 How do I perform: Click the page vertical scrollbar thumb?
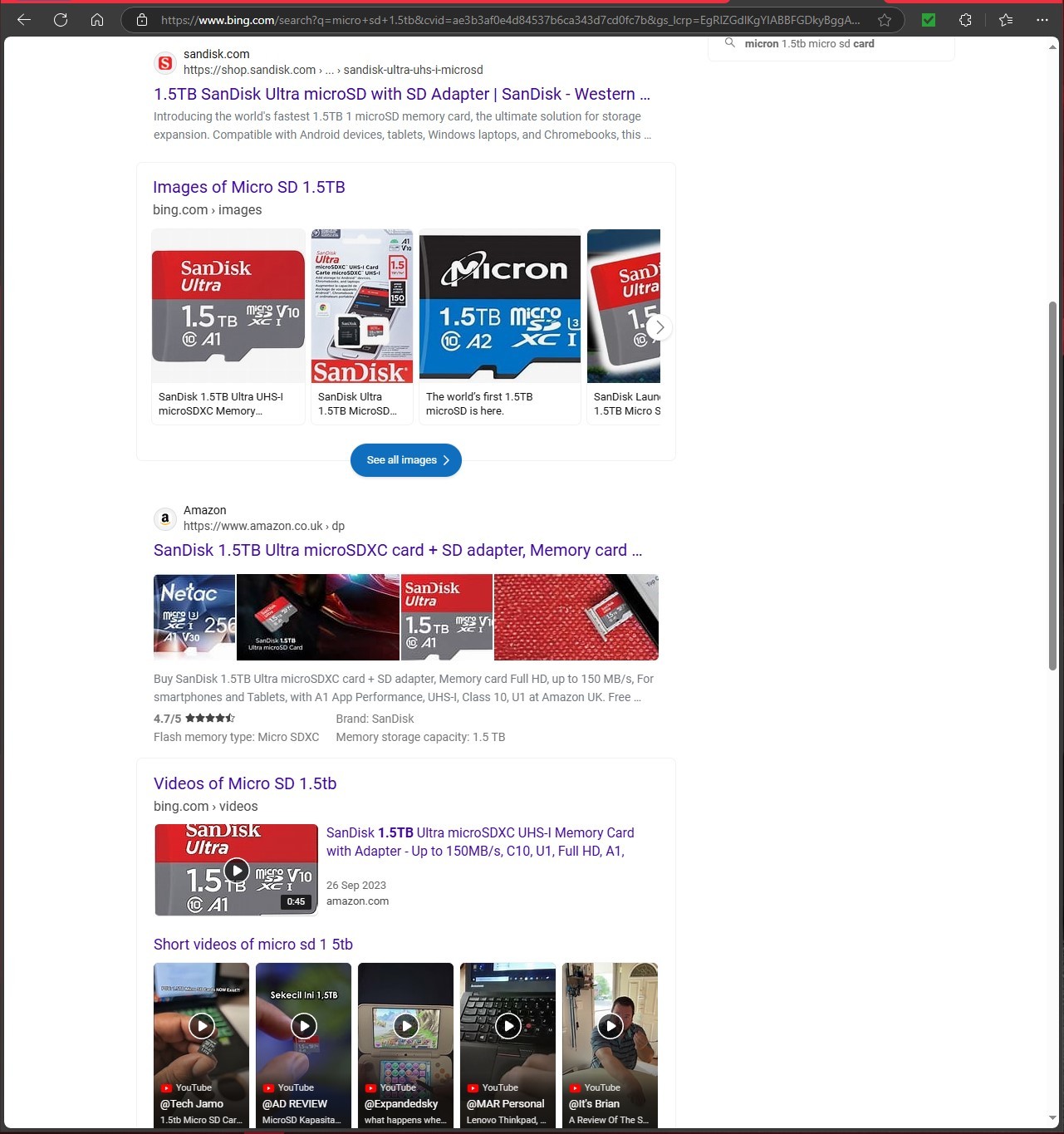[1053, 486]
